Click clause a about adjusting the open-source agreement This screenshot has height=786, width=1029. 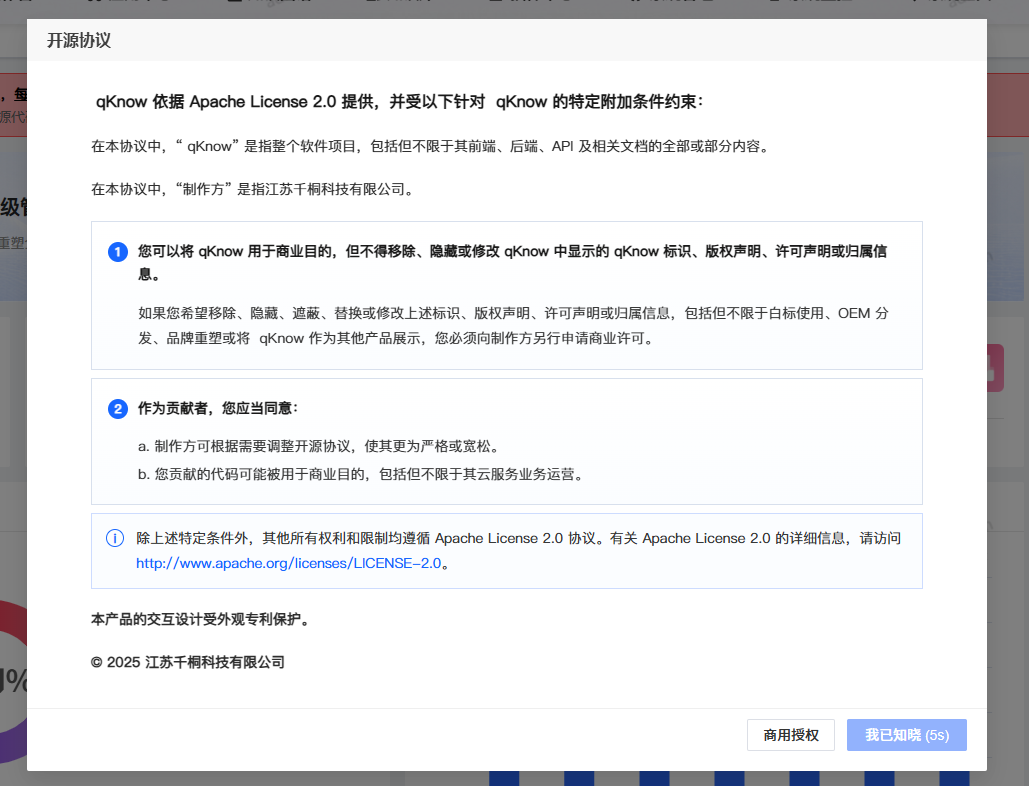click(320, 446)
